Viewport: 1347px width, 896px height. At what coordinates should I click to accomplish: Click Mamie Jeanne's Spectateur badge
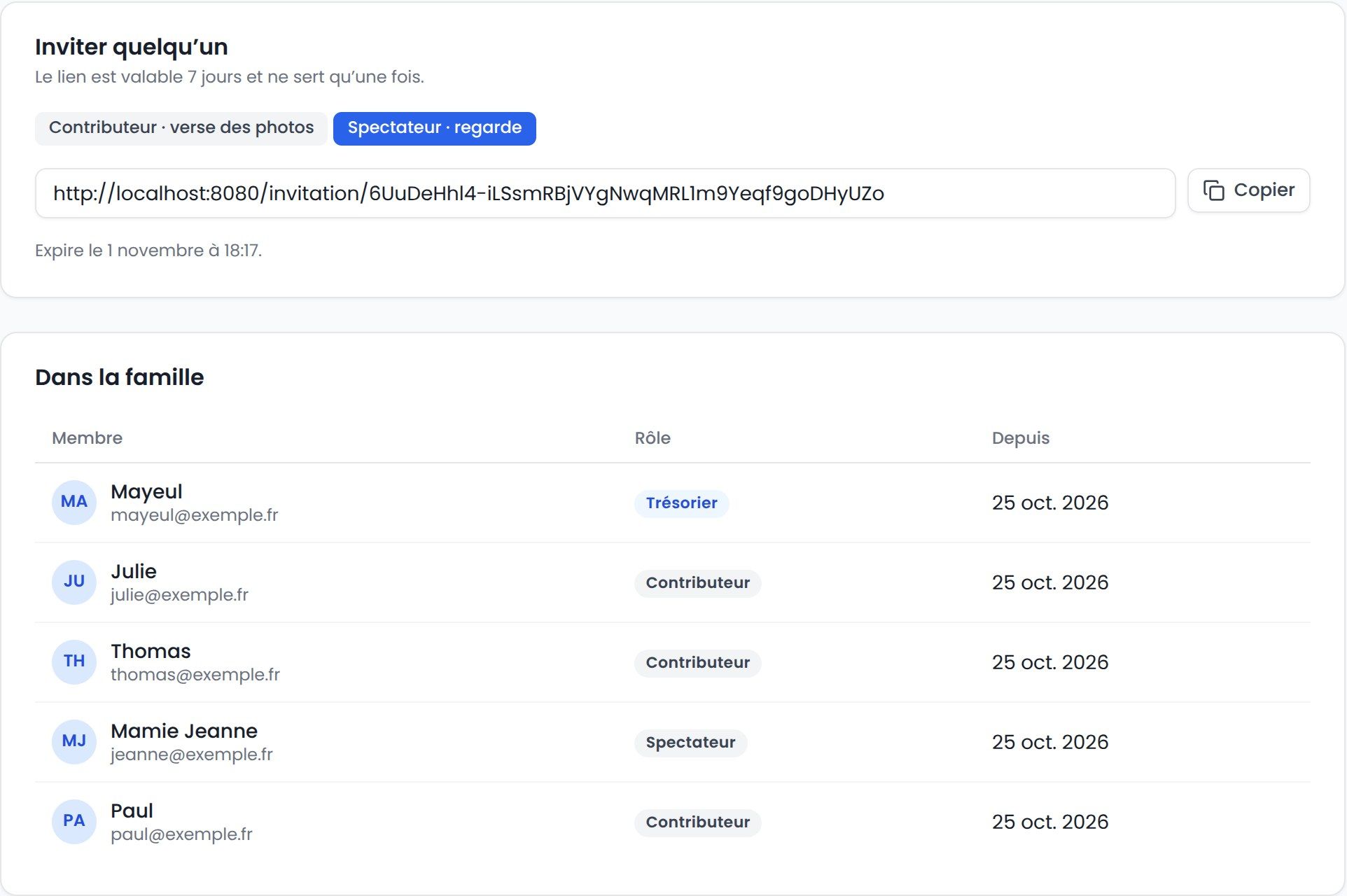tap(690, 743)
